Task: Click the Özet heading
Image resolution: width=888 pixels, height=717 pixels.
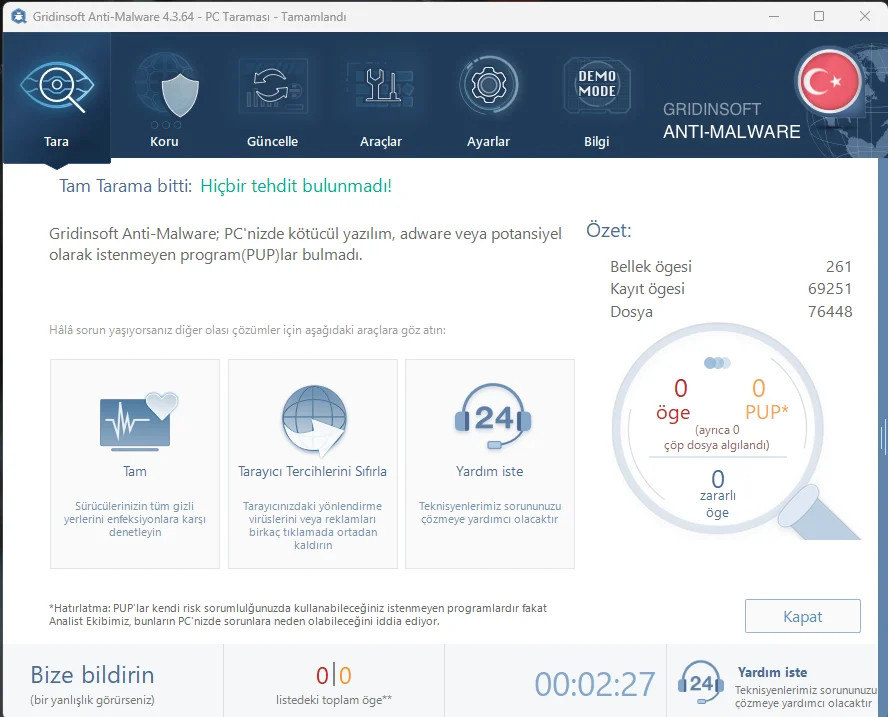Action: point(608,230)
